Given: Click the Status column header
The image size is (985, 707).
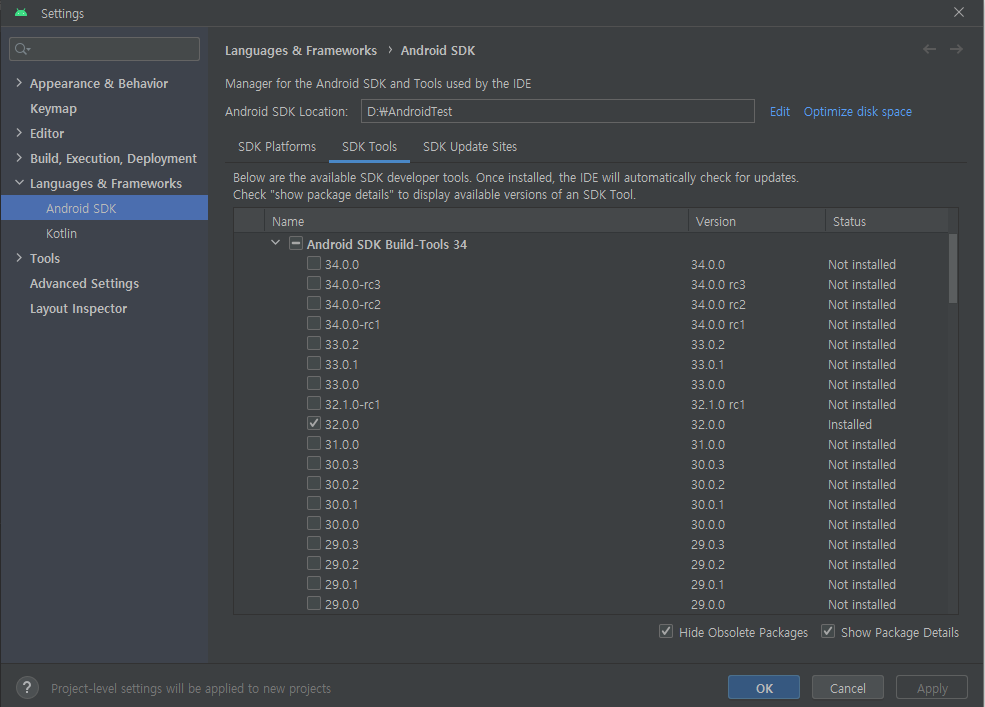Looking at the screenshot, I should pos(887,221).
